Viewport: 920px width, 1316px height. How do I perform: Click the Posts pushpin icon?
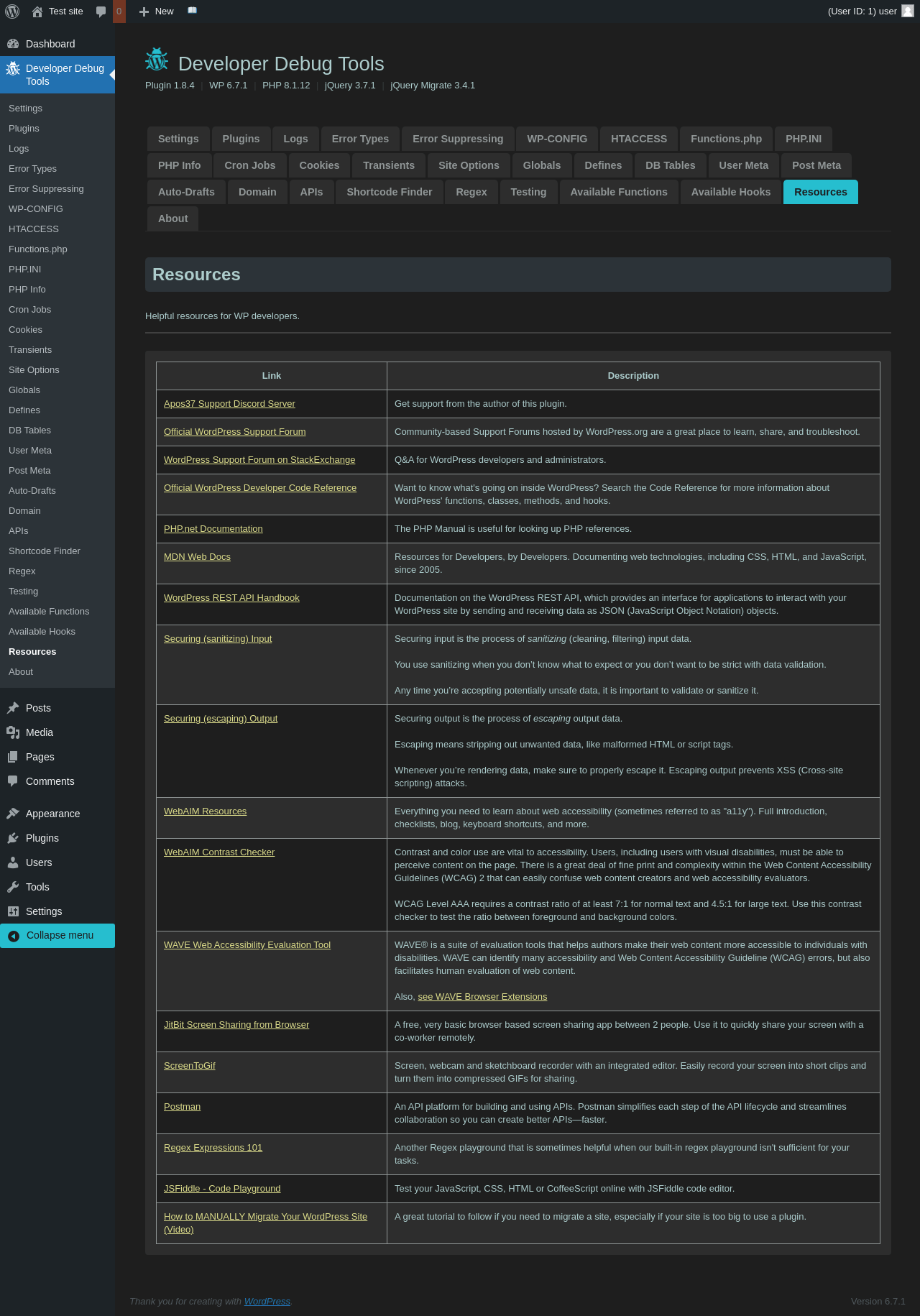pyautogui.click(x=13, y=708)
